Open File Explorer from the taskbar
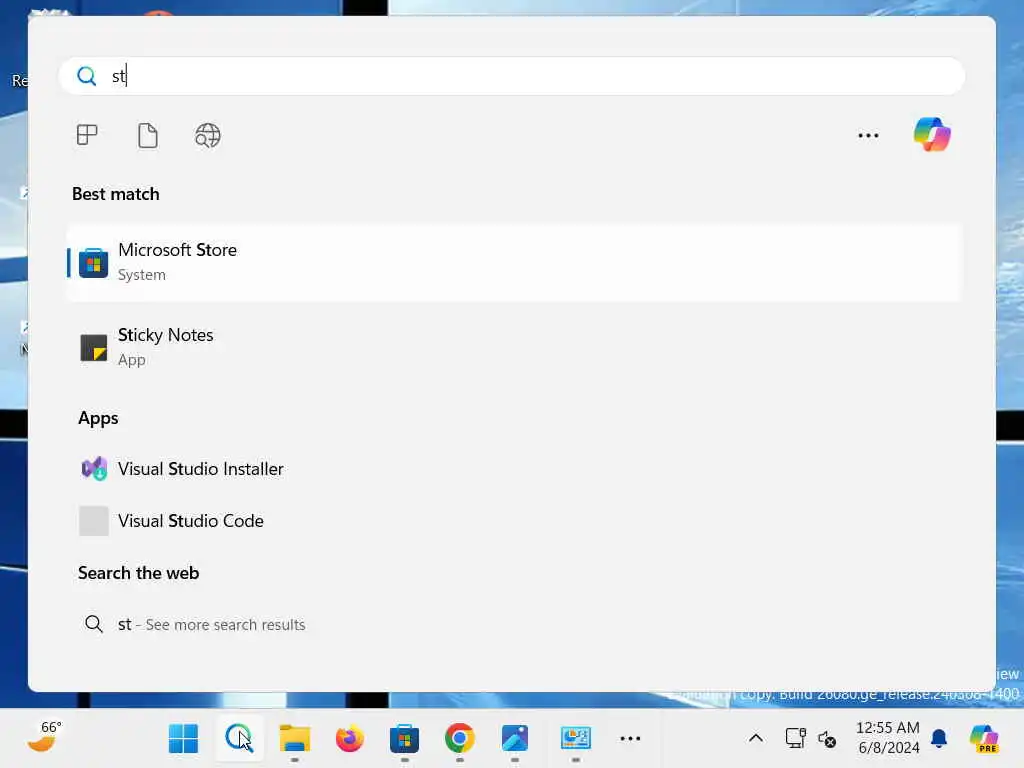The image size is (1024, 768). point(295,739)
